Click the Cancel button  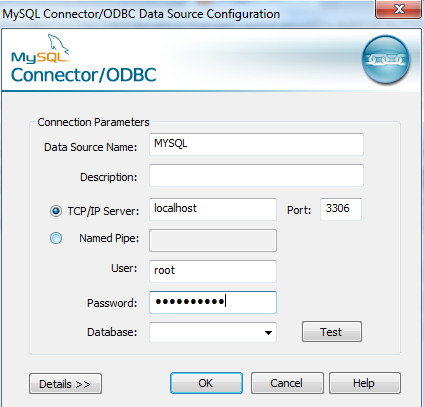[287, 383]
